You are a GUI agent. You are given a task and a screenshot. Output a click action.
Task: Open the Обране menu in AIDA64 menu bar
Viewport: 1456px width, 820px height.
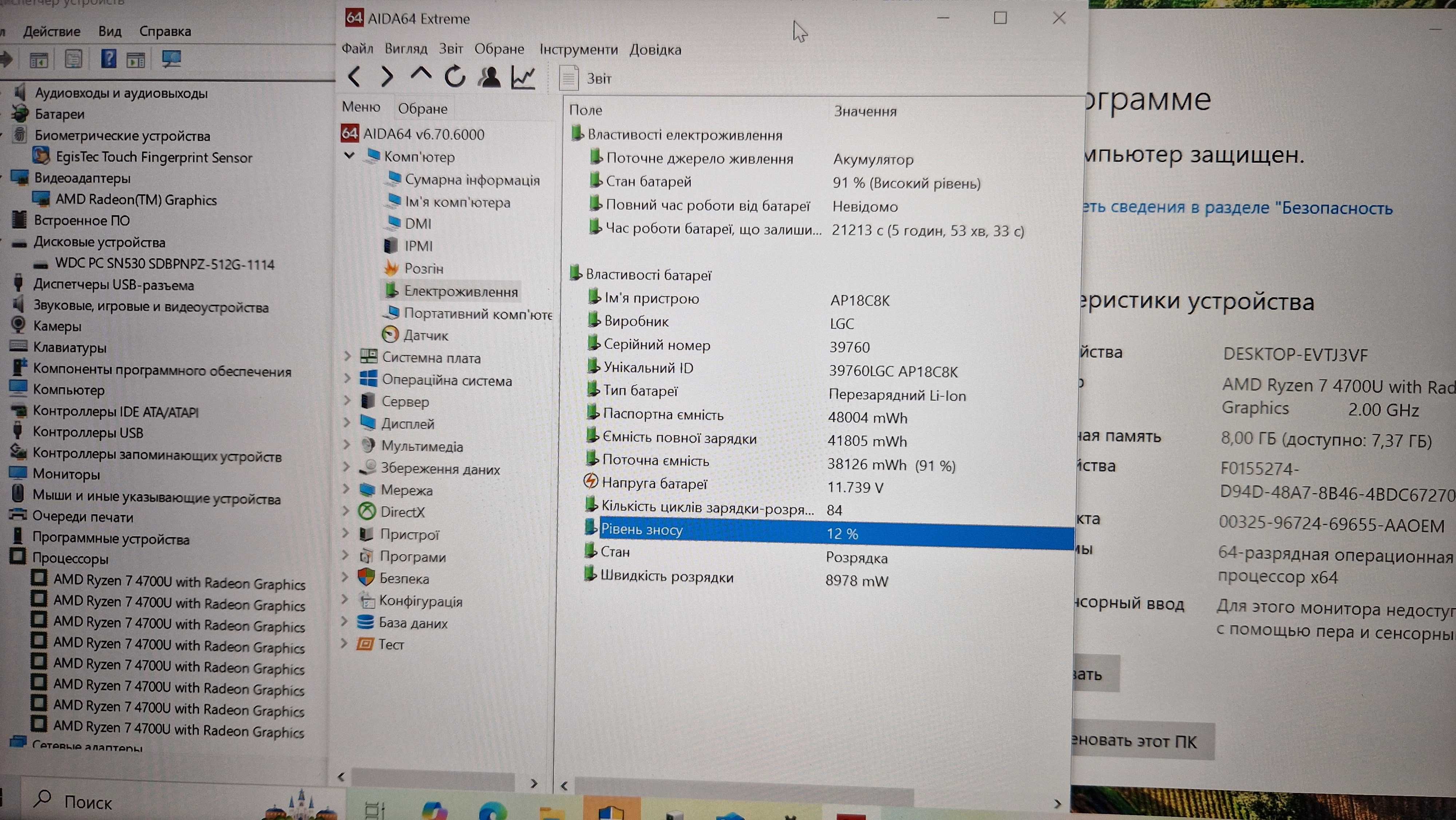coord(499,49)
